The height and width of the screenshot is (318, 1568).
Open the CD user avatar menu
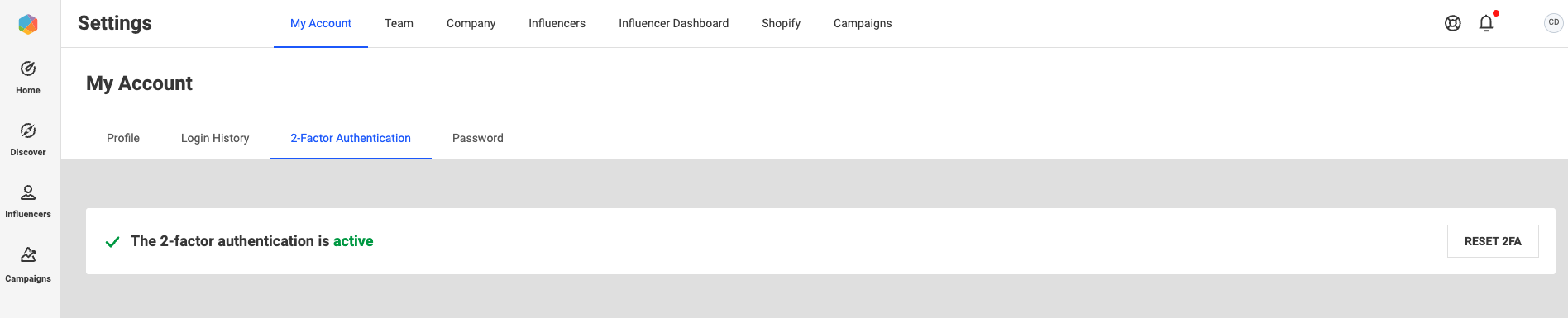pos(1553,23)
